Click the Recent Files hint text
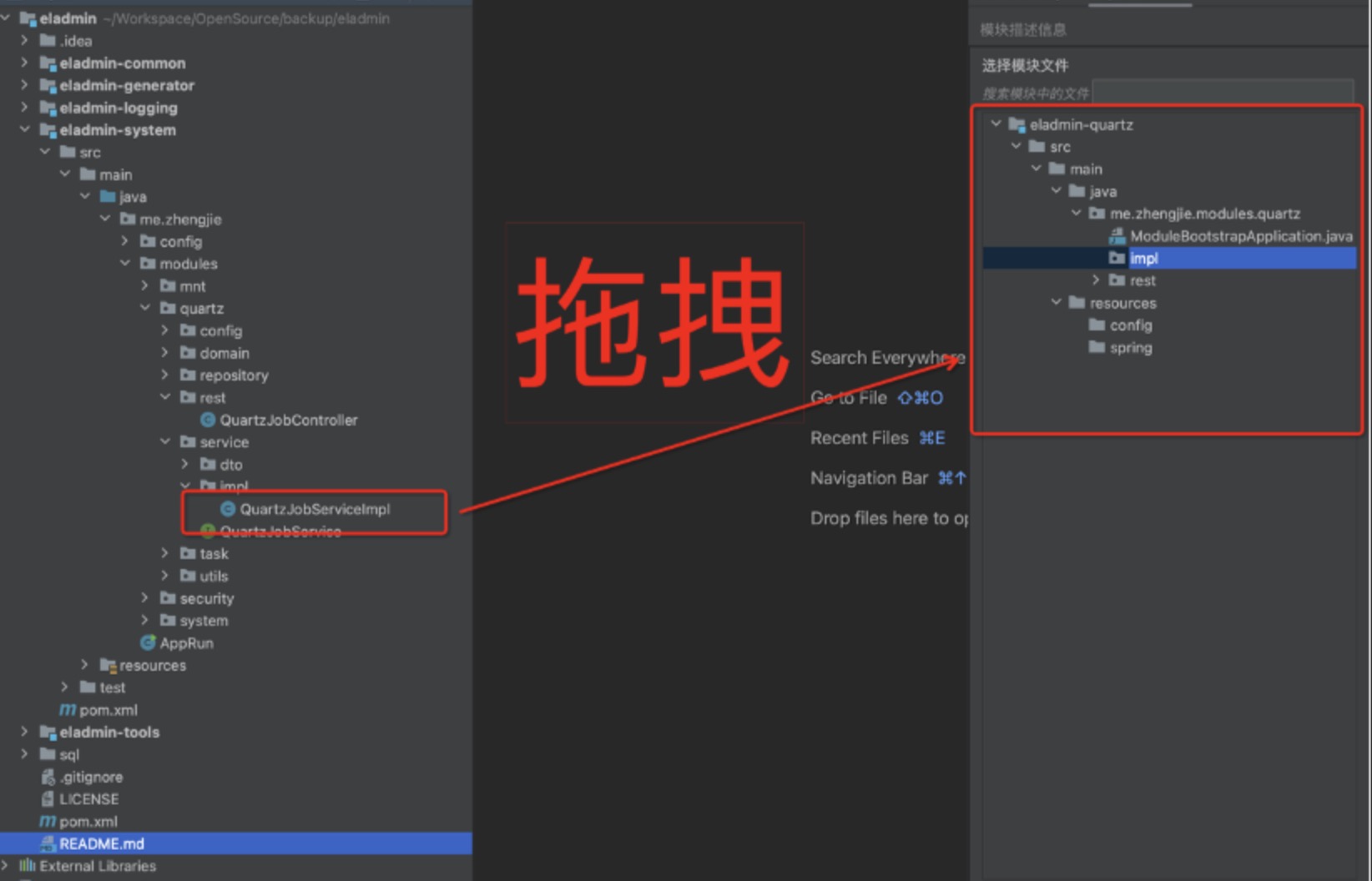The width and height of the screenshot is (1372, 881). 860,438
